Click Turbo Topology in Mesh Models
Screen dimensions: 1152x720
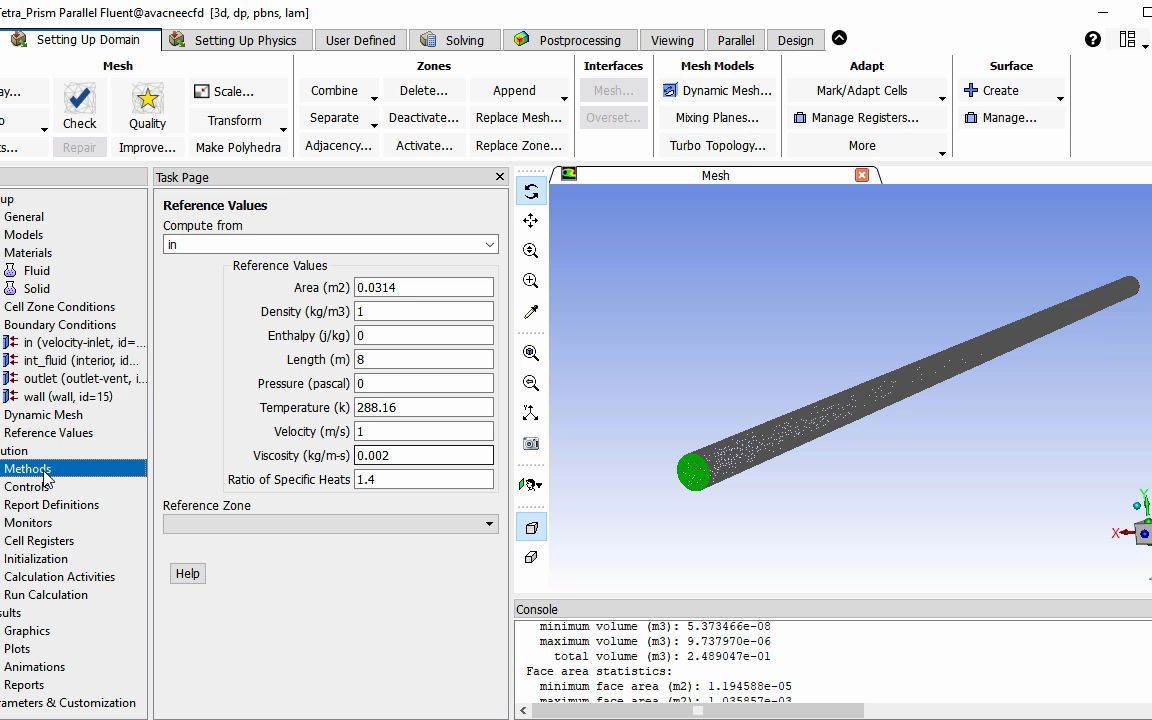[717, 145]
